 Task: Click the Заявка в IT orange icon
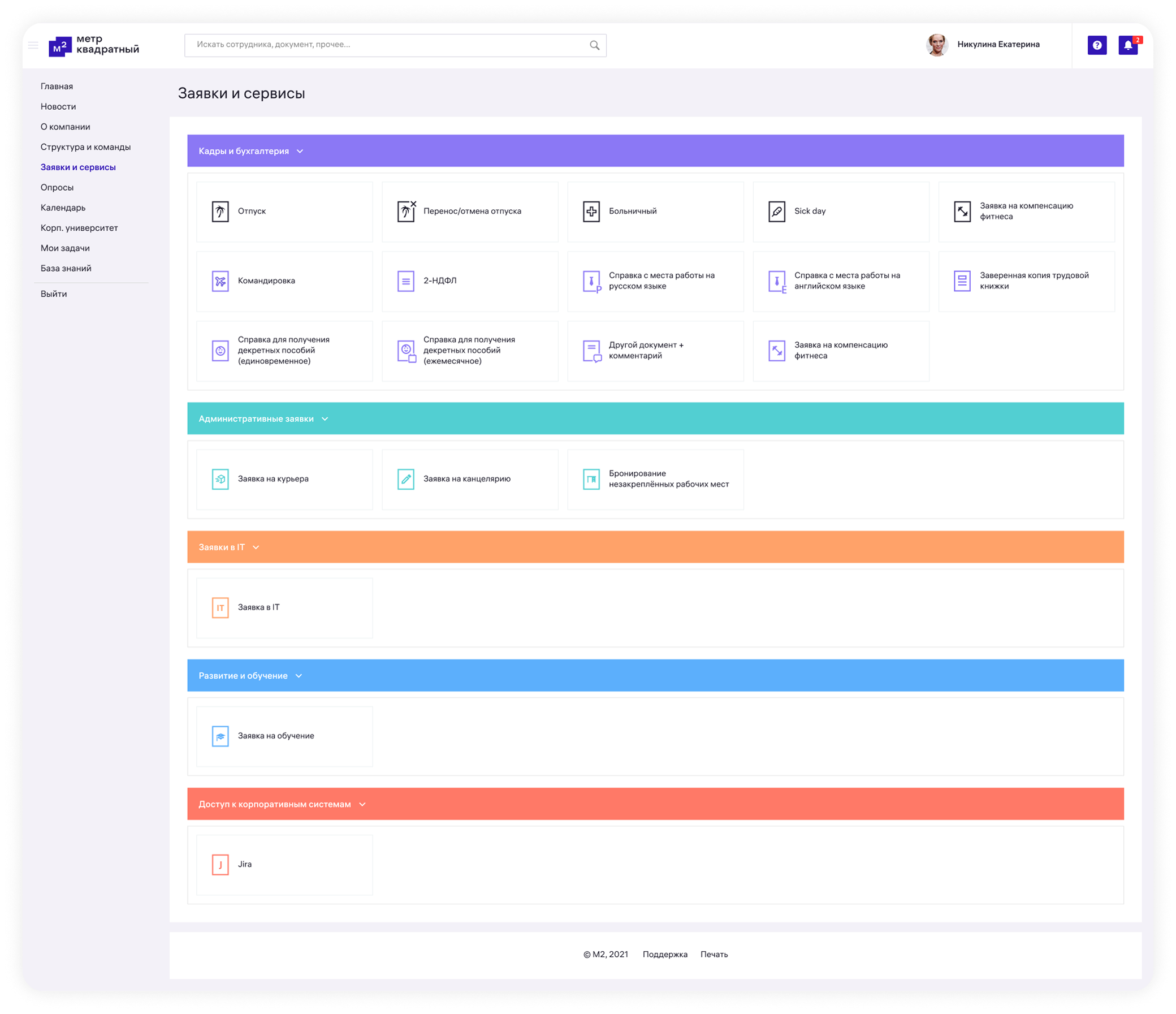point(220,607)
